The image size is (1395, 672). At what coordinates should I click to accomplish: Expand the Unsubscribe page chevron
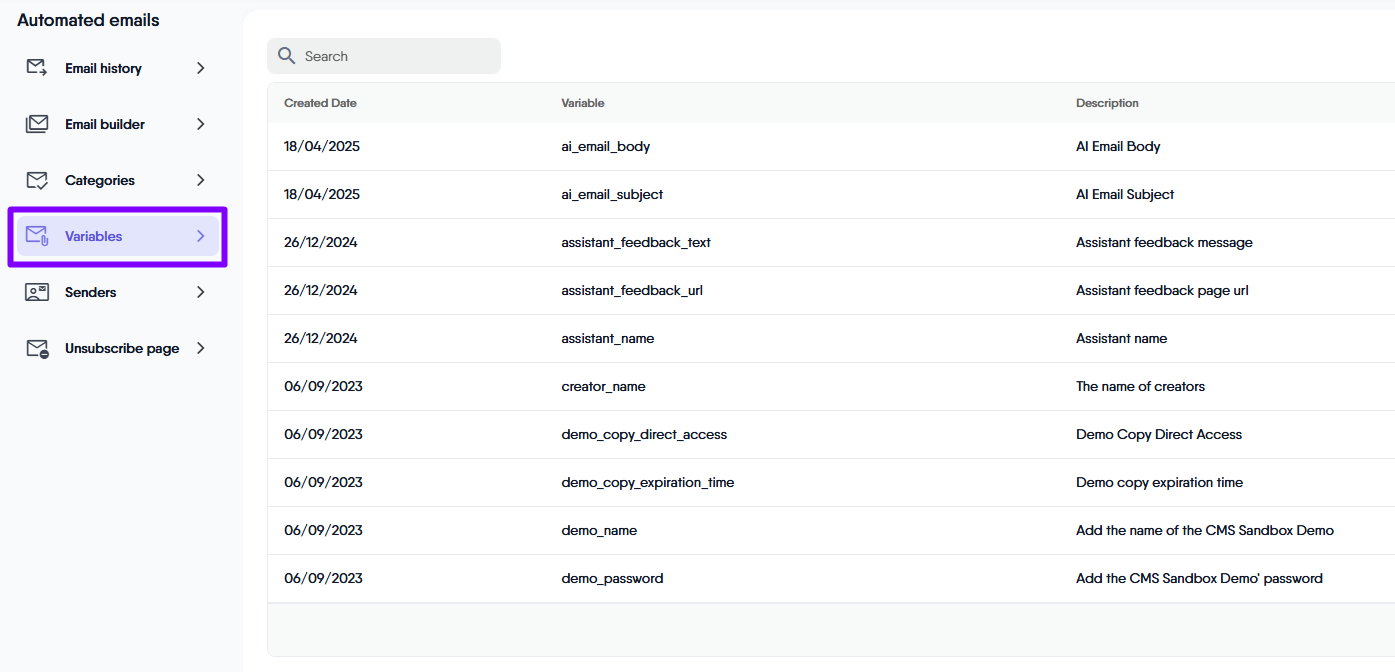point(200,348)
